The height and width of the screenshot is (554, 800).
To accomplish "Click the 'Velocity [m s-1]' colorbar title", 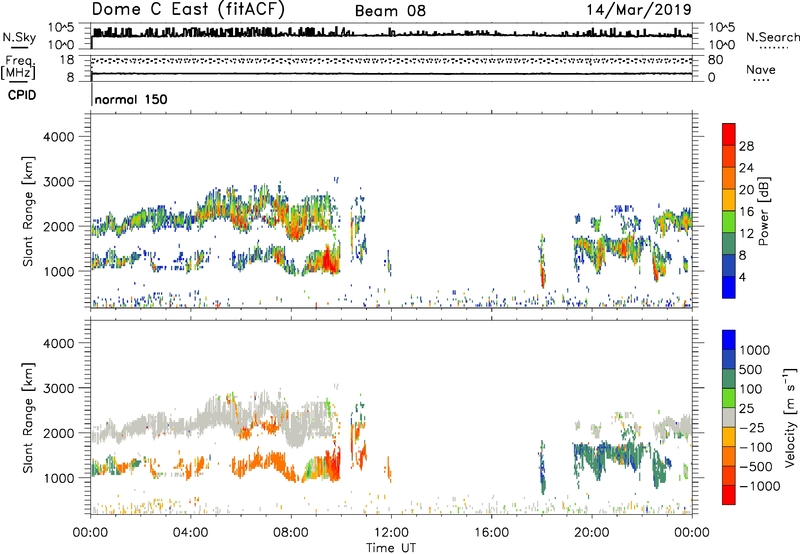I will [x=790, y=417].
